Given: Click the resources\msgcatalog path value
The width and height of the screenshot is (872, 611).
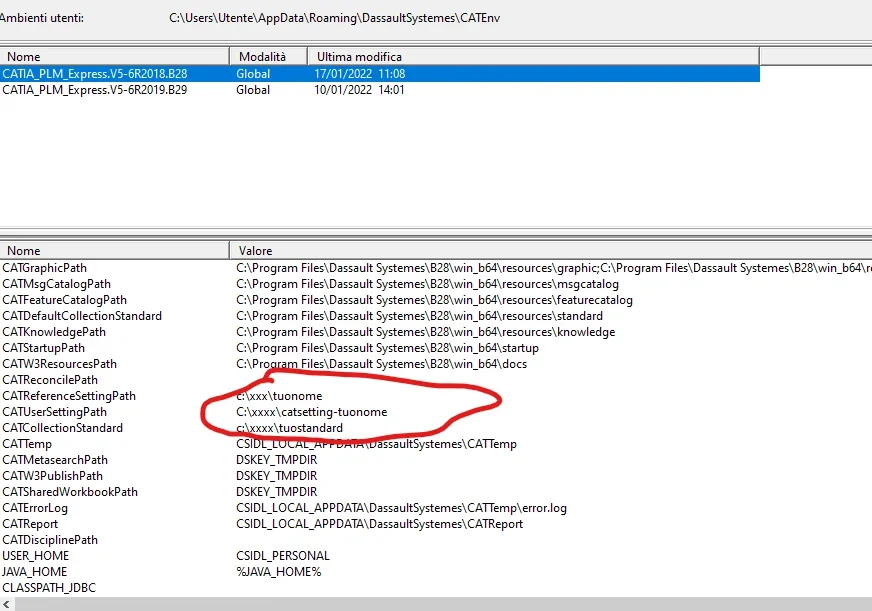Looking at the screenshot, I should pyautogui.click(x=427, y=284).
